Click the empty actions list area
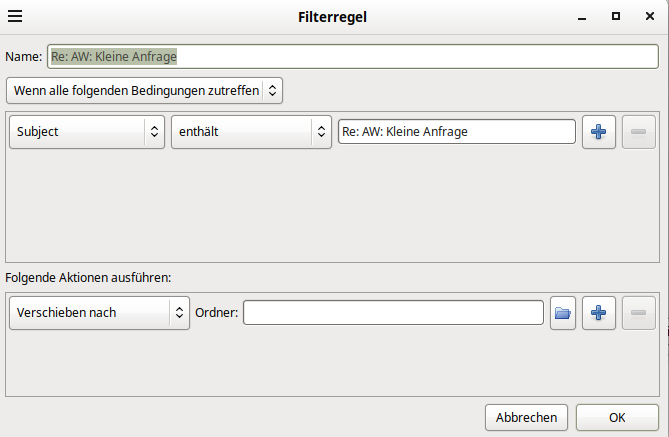 (x=332, y=363)
